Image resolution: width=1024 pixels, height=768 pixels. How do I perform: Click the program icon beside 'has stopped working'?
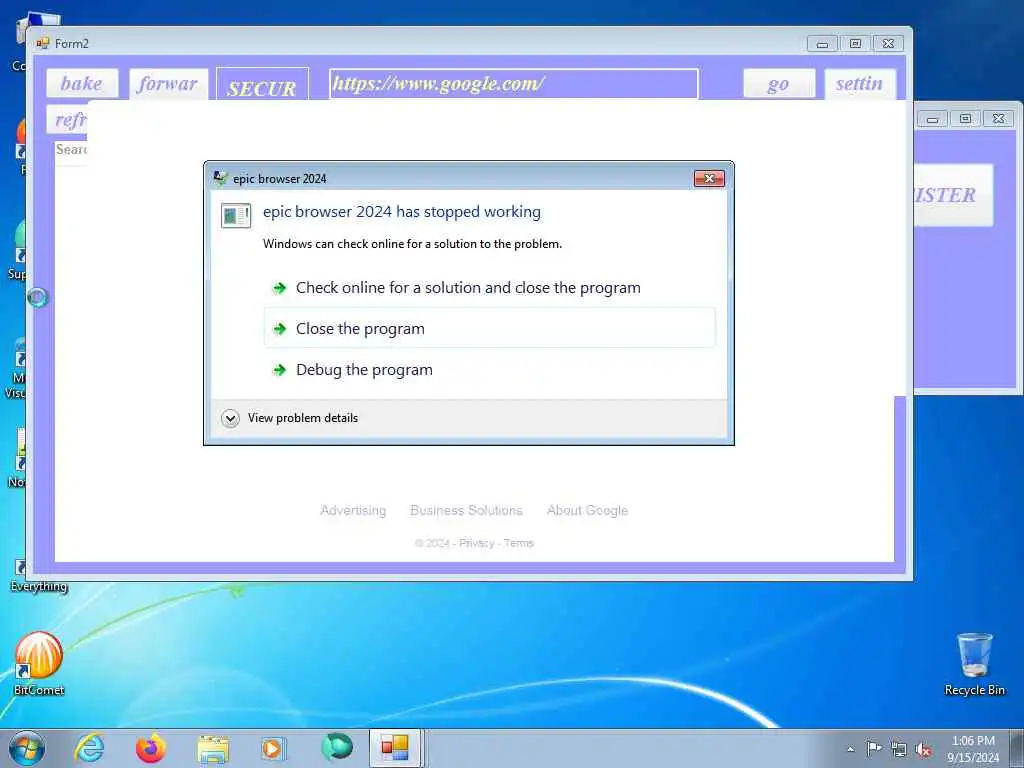coord(236,216)
